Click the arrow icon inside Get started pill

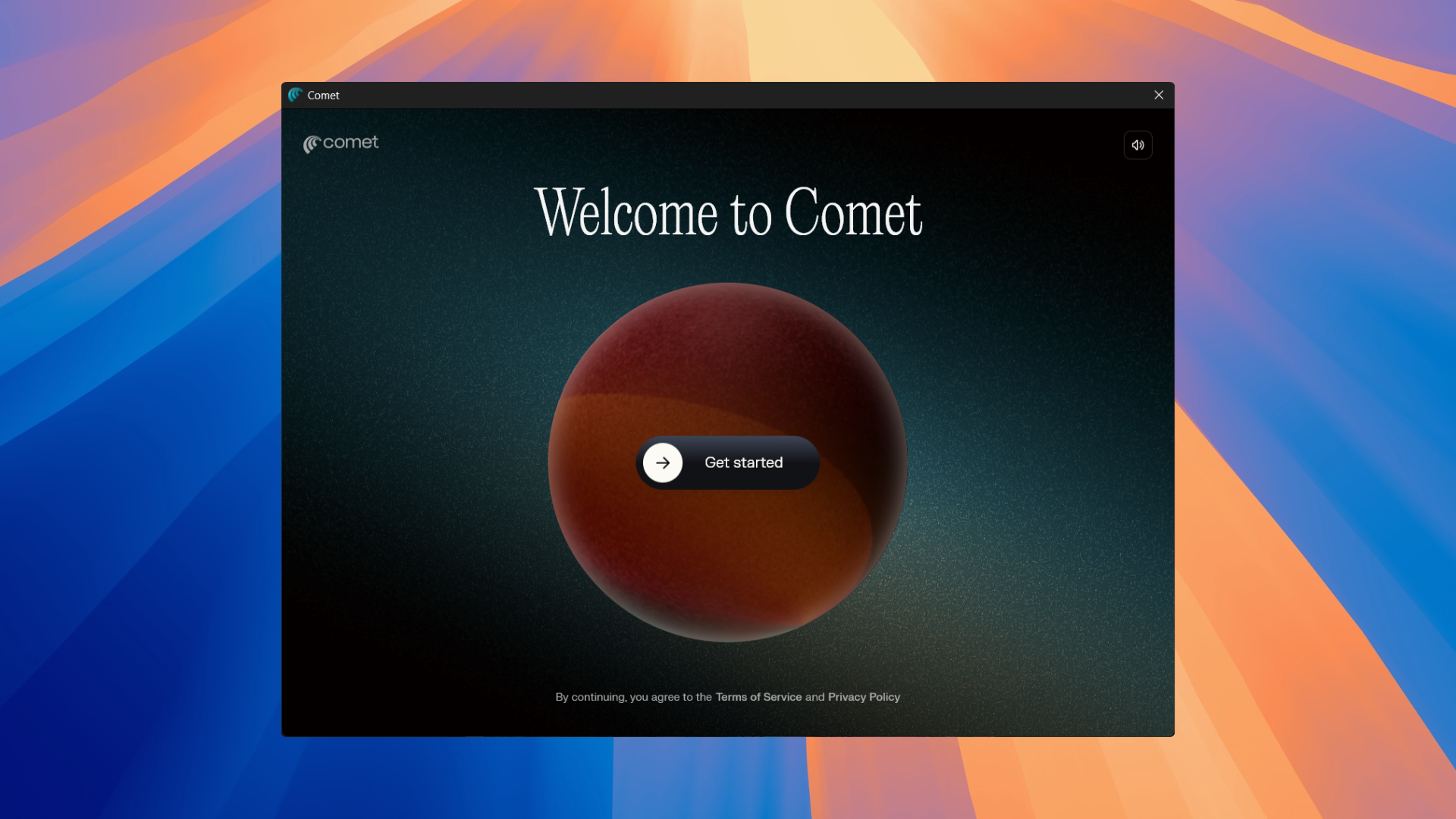(664, 463)
